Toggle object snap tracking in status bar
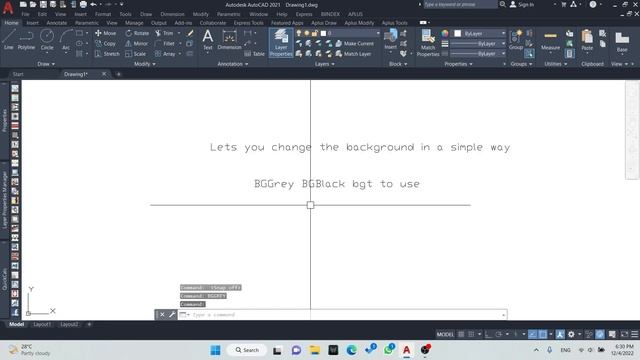 pyautogui.click(x=533, y=334)
